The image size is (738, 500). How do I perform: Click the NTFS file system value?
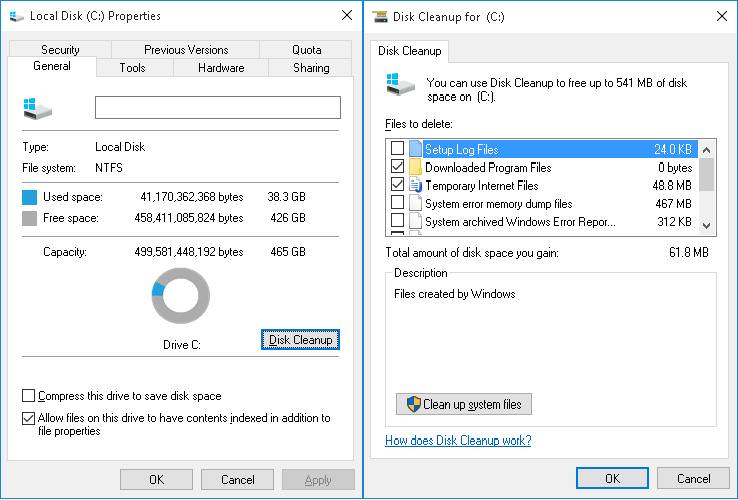point(109,168)
